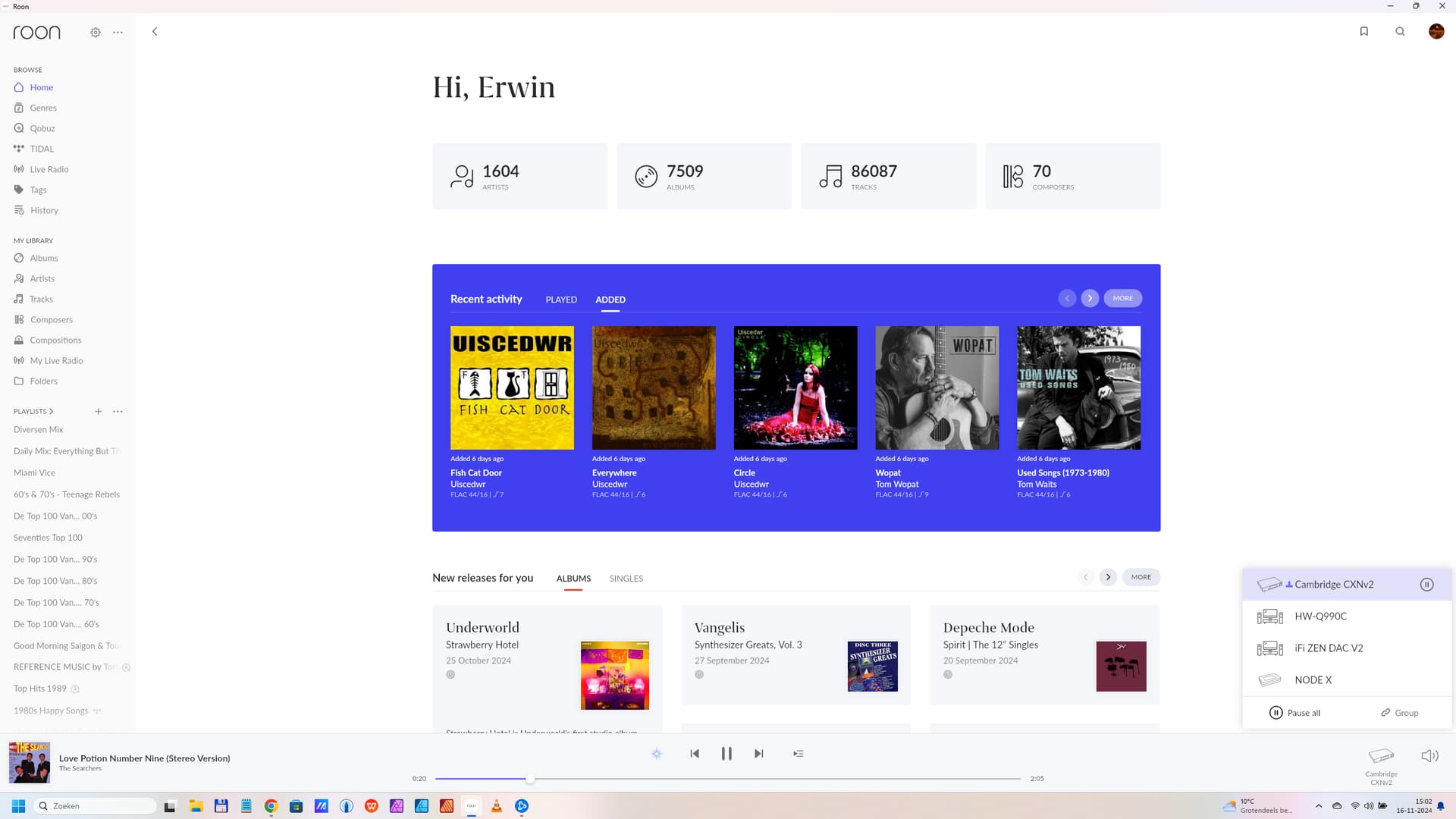The width and height of the screenshot is (1456, 819).
Task: Expand the Playlists section chevron
Action: click(x=51, y=412)
